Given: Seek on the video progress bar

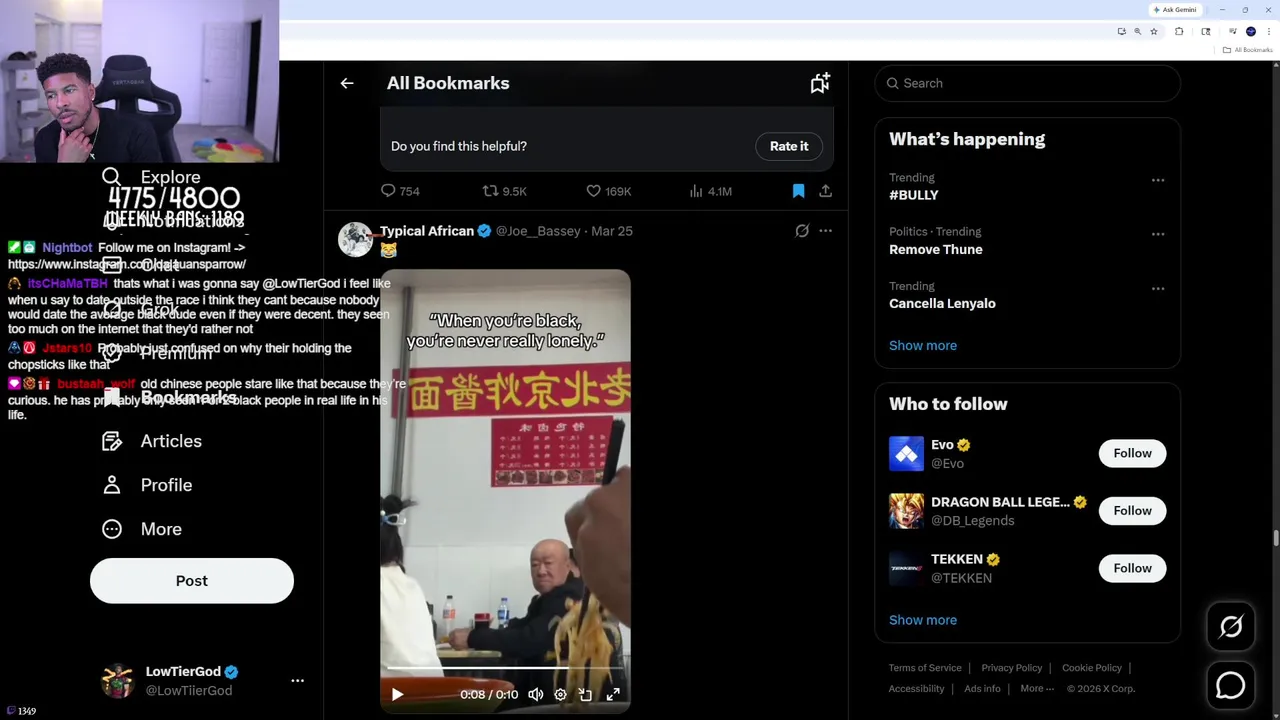Looking at the screenshot, I should point(505,668).
